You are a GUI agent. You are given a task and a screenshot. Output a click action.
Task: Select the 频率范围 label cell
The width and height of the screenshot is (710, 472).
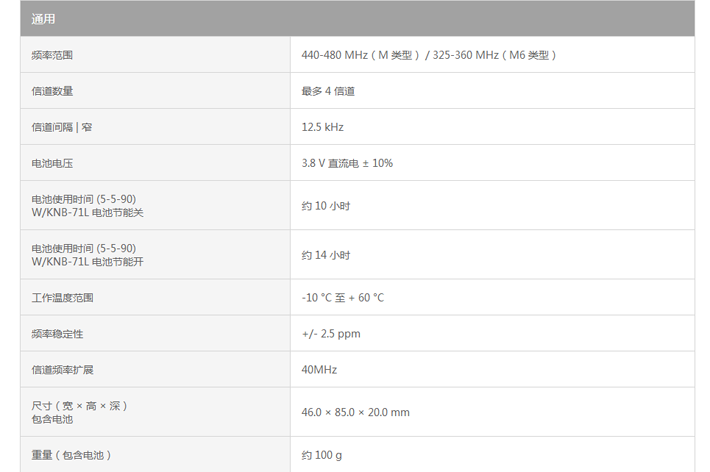tap(155, 55)
